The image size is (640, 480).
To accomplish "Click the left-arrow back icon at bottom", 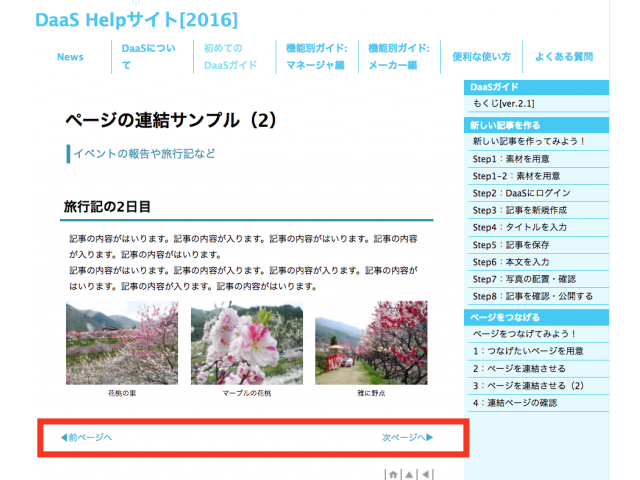I will pyautogui.click(x=426, y=474).
